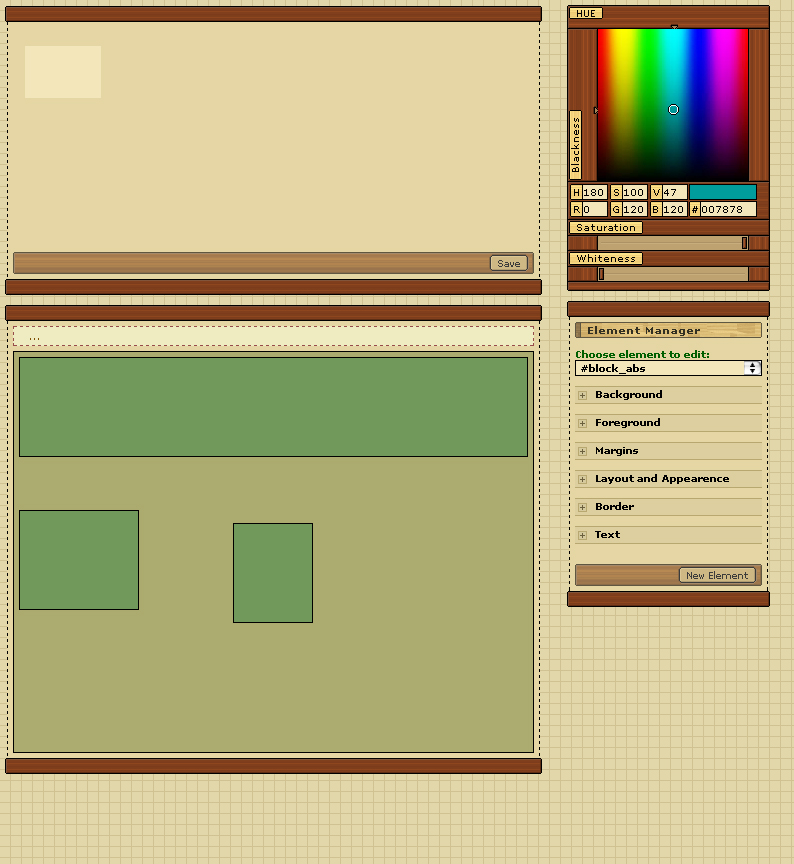The height and width of the screenshot is (864, 794).
Task: Open the #block_abs element dropdown
Action: coord(668,369)
